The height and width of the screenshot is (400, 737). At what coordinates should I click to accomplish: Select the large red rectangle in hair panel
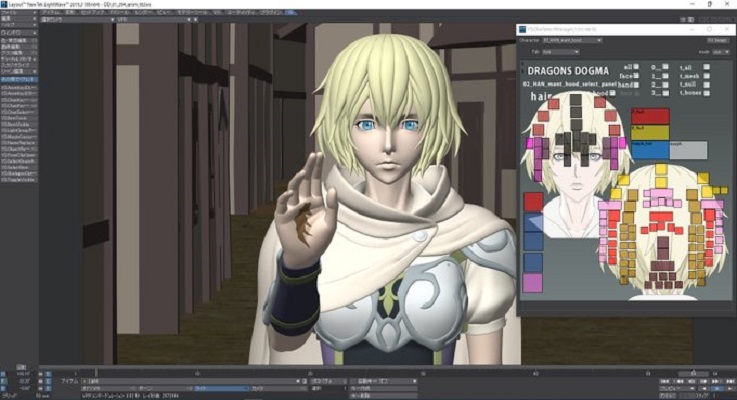point(650,116)
